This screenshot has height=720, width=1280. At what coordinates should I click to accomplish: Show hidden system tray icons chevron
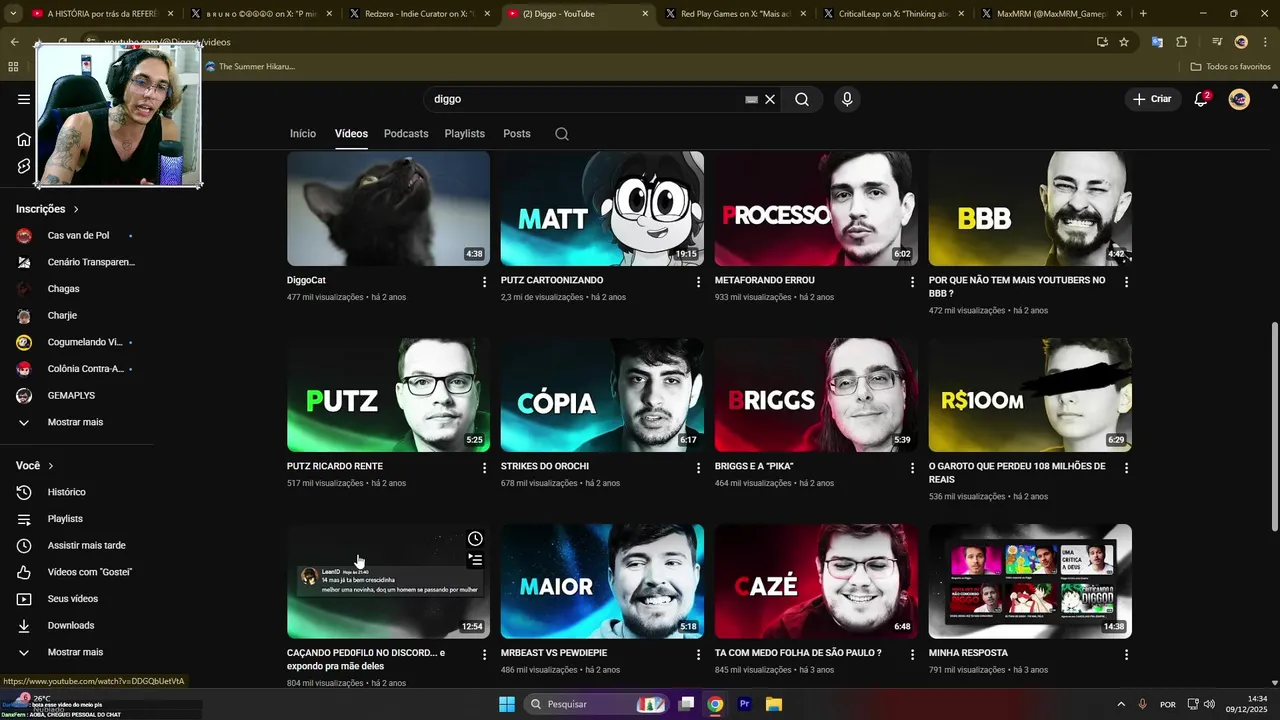1120,704
